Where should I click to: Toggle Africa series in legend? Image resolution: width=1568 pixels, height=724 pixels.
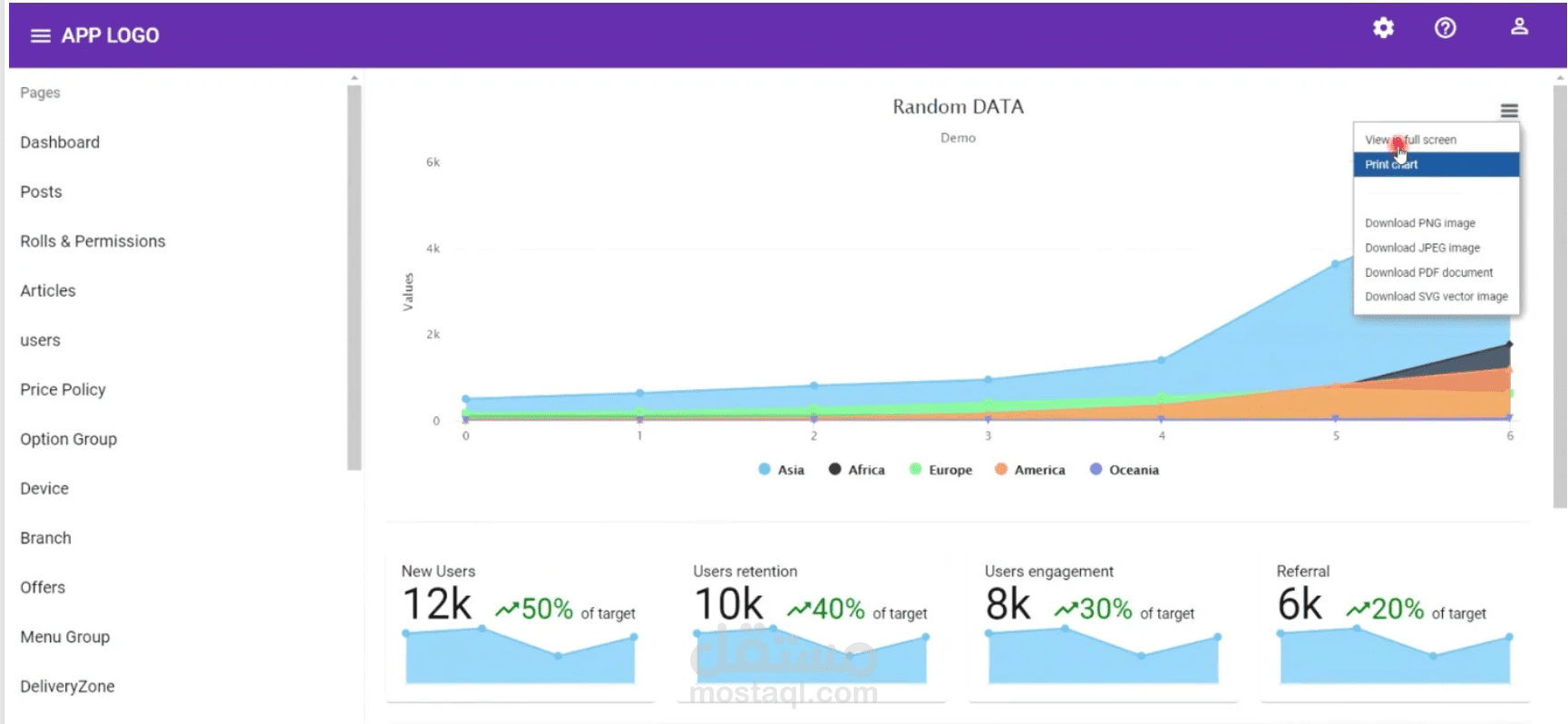(856, 470)
